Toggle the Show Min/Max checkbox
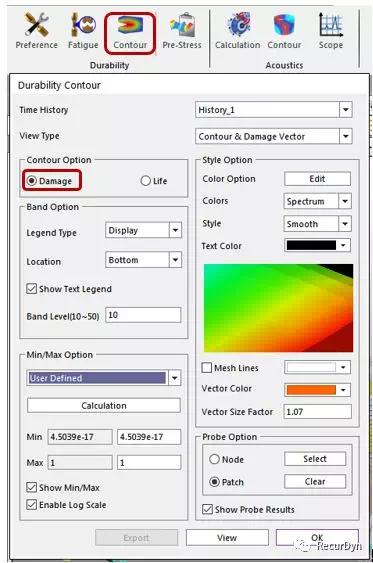373x563 pixels. (32, 487)
